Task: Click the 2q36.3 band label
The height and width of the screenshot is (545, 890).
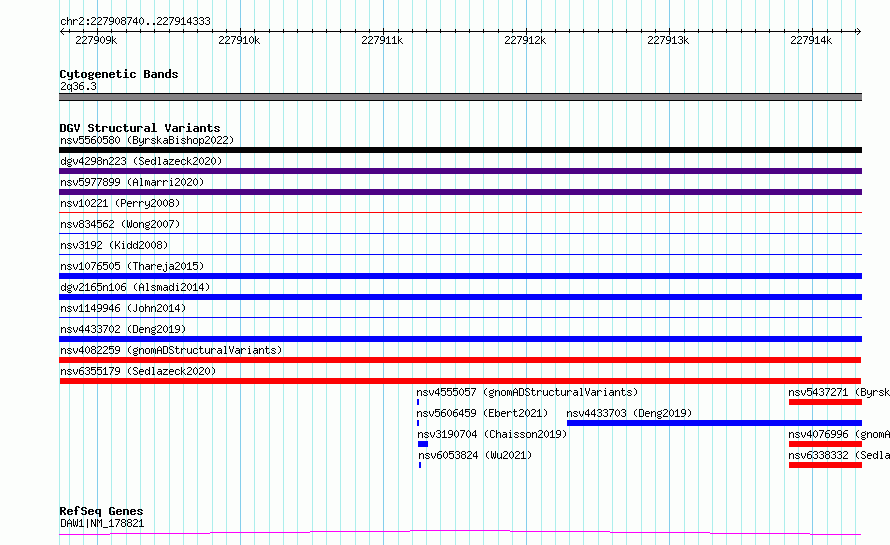Action: click(x=78, y=86)
